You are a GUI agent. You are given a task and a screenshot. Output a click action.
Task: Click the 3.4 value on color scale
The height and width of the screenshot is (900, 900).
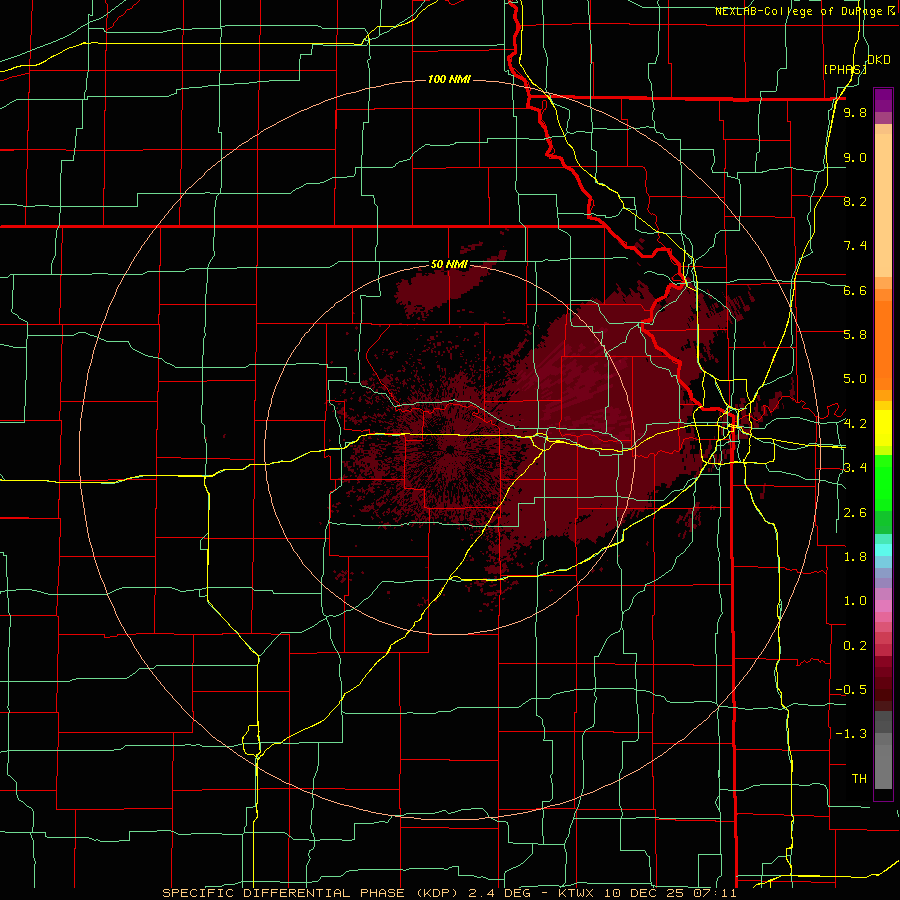click(x=855, y=468)
